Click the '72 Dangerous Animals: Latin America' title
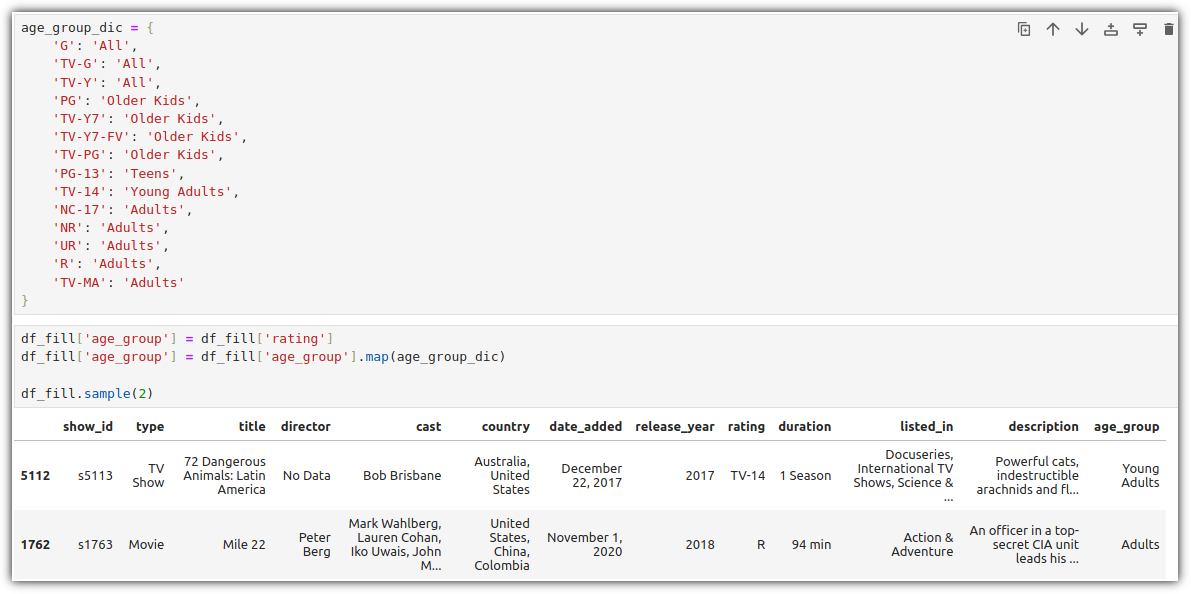 click(225, 476)
